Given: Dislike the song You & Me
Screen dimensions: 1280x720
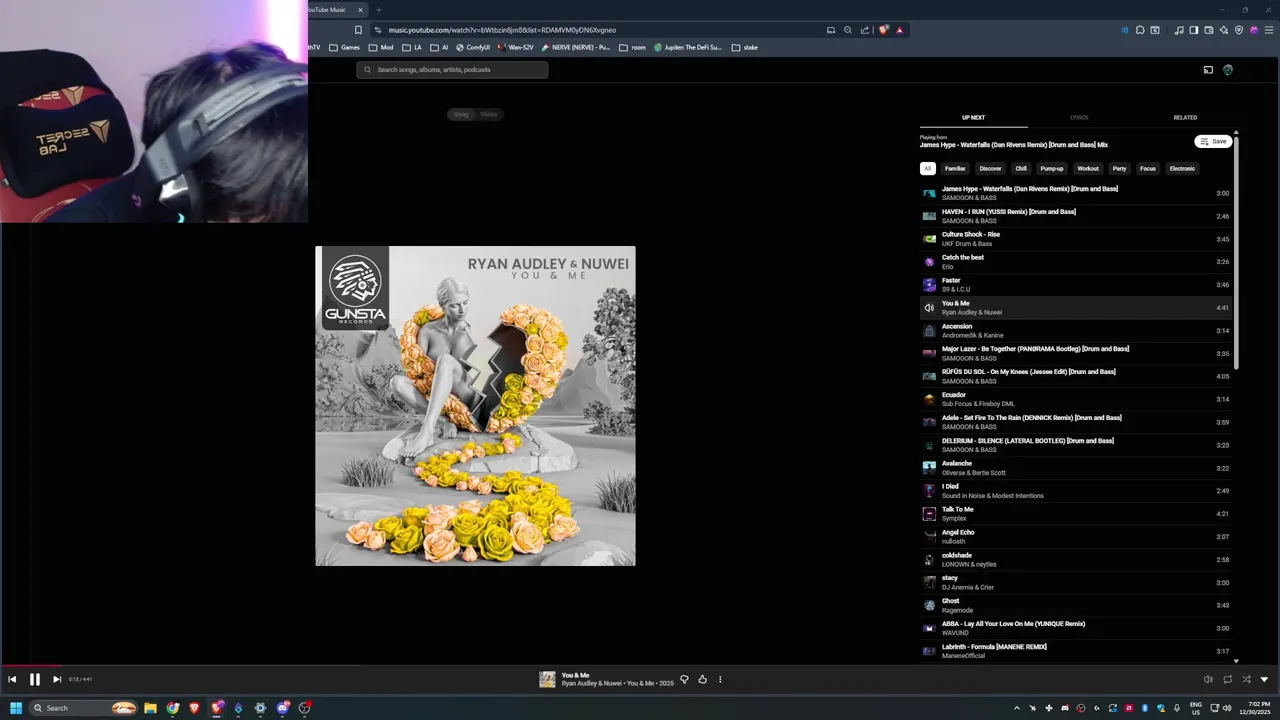Looking at the screenshot, I should pyautogui.click(x=684, y=679).
